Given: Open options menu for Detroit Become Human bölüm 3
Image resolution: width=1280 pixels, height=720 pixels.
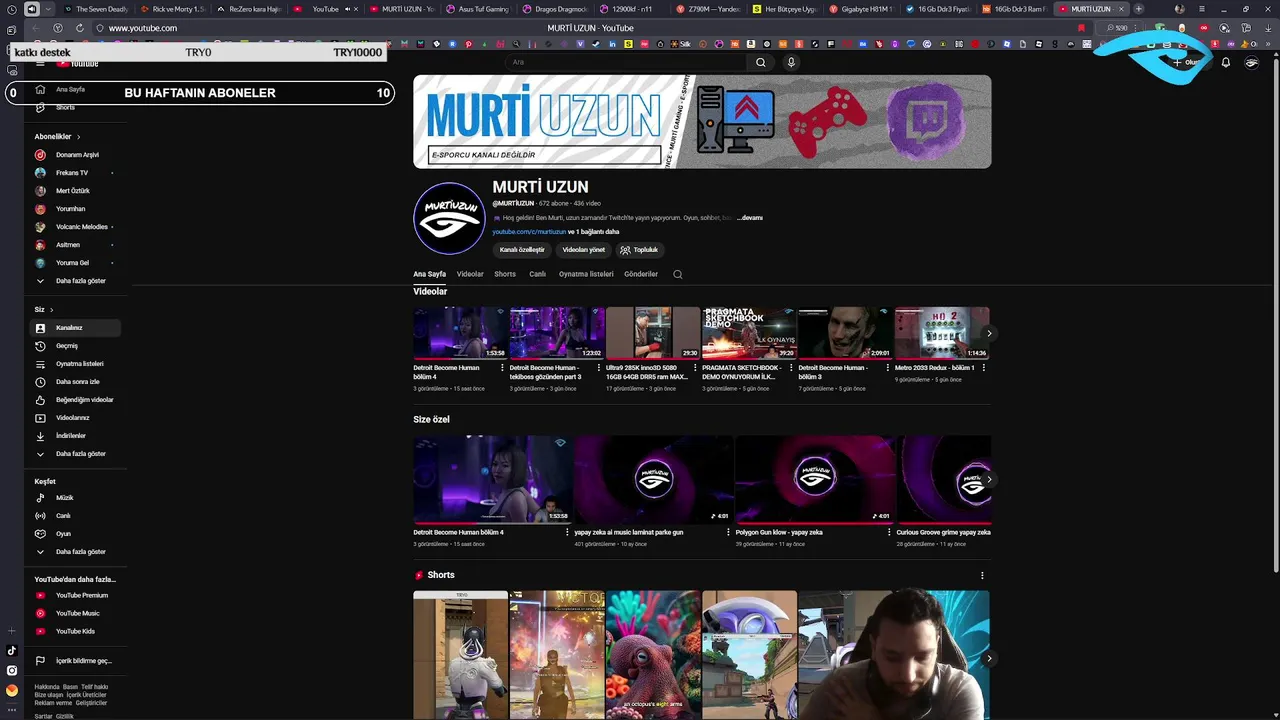Looking at the screenshot, I should point(887,368).
